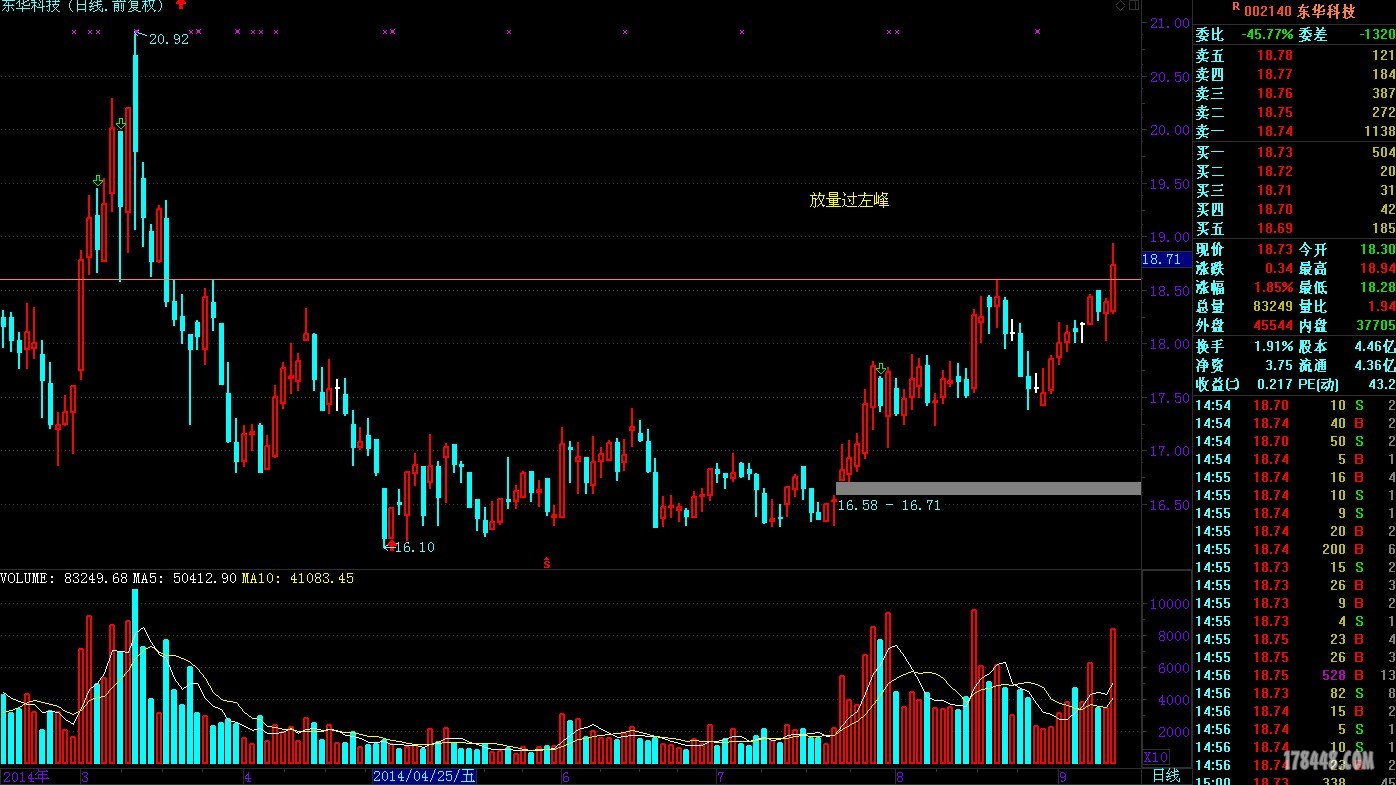Click the 换手 1.91% value

point(1274,346)
